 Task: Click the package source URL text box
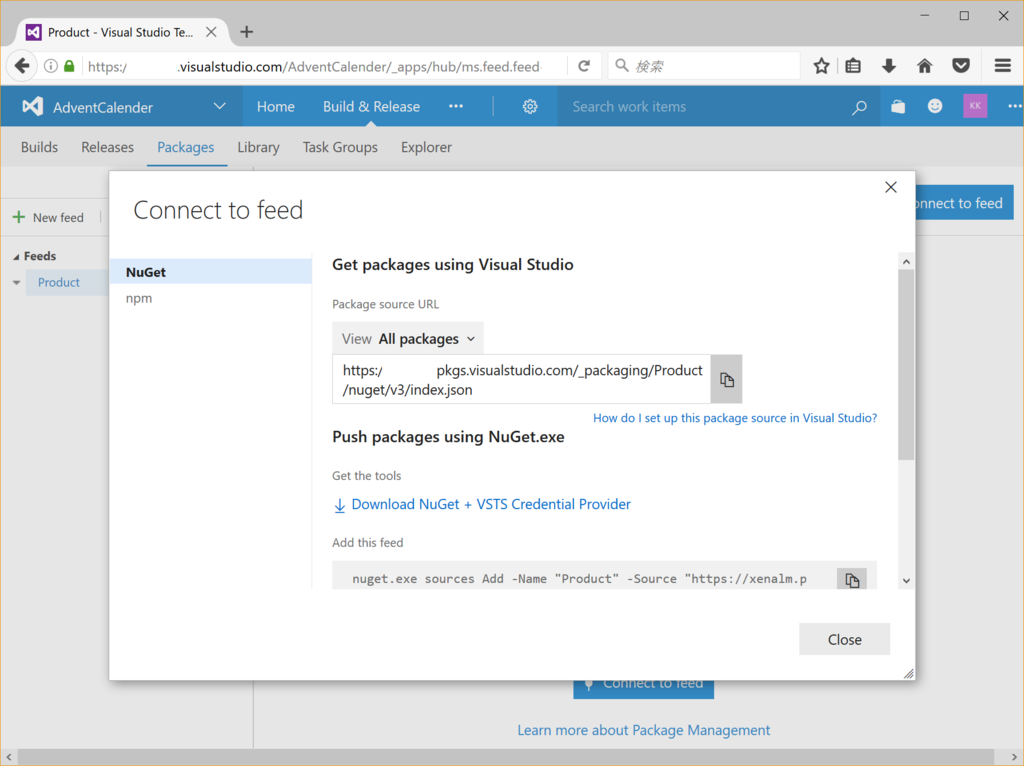[x=521, y=379]
